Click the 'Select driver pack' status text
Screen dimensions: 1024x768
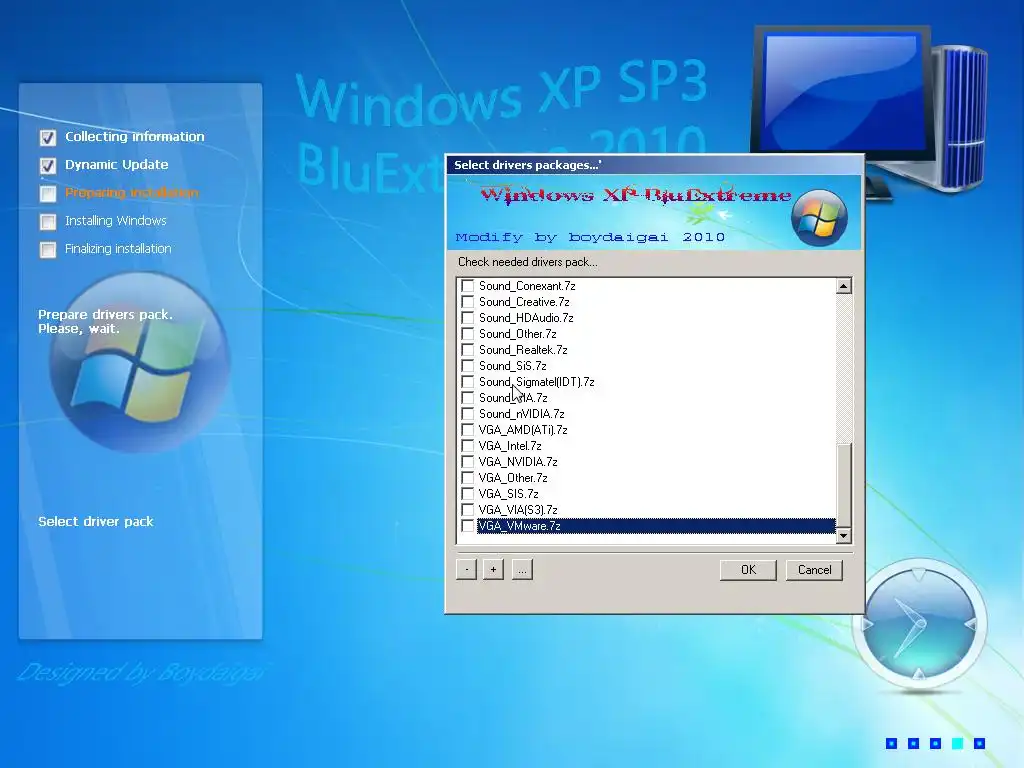point(96,522)
